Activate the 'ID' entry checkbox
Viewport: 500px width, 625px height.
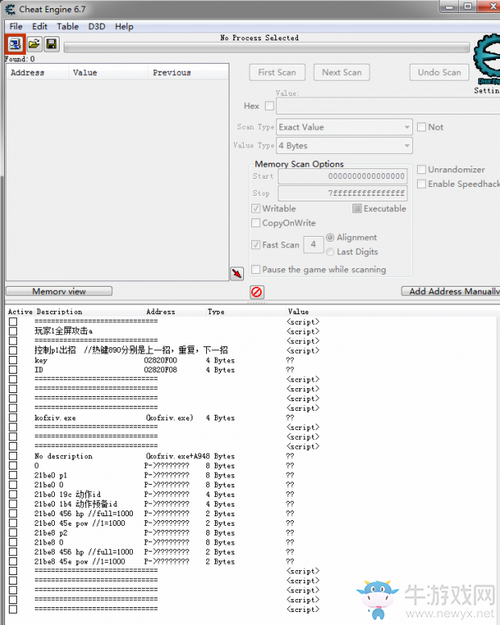13,370
